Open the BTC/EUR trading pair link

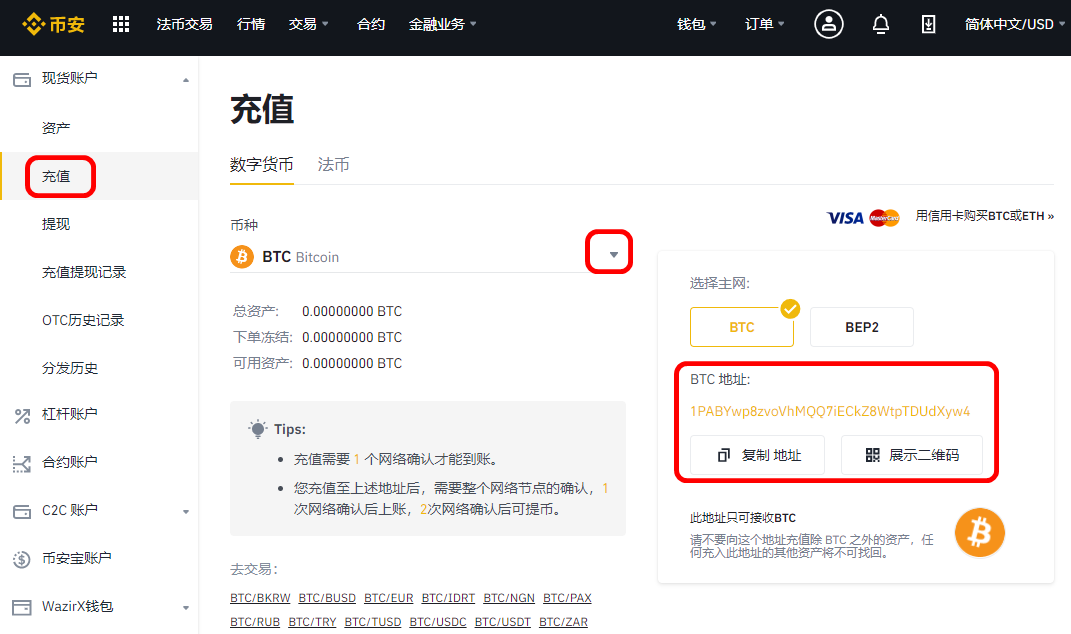tap(389, 598)
